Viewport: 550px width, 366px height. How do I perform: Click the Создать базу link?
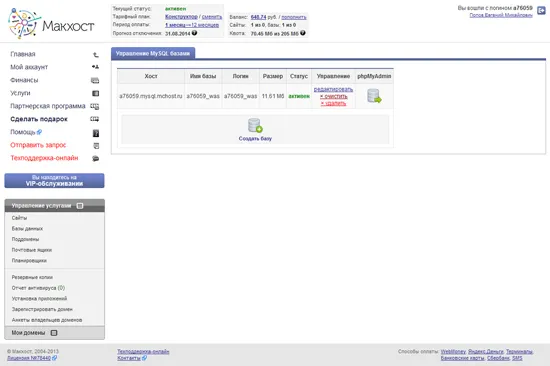[255, 139]
